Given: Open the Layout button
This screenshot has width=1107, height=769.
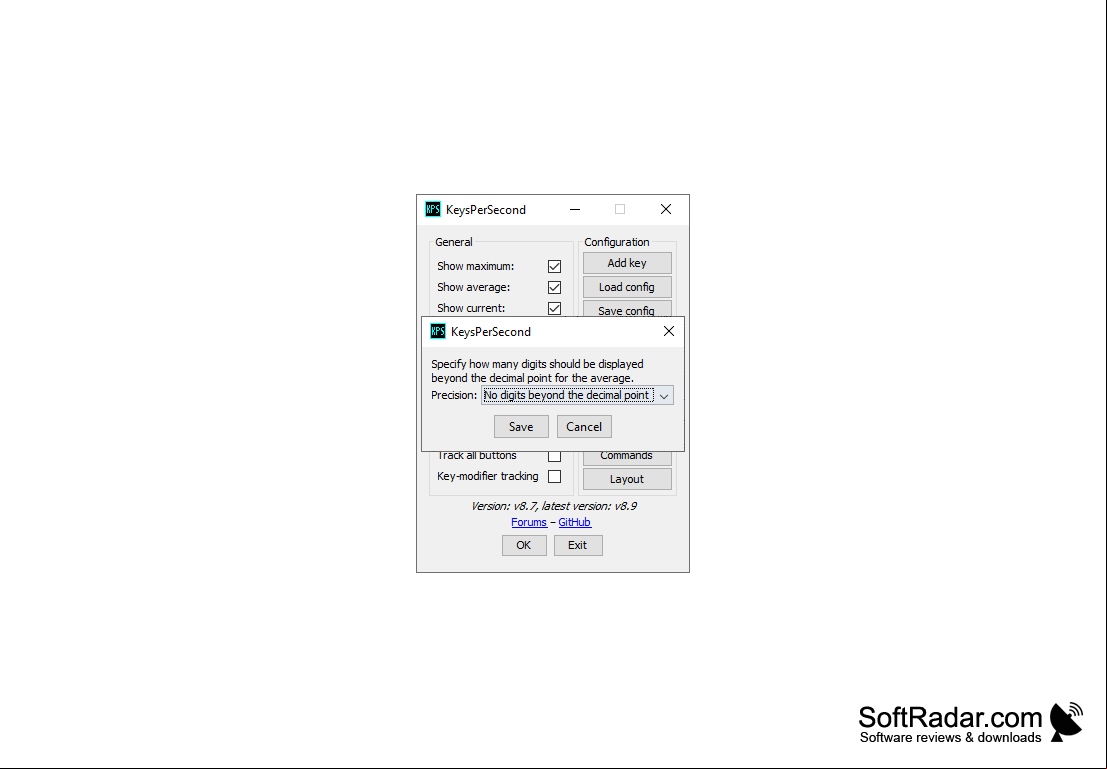Looking at the screenshot, I should click(x=627, y=479).
